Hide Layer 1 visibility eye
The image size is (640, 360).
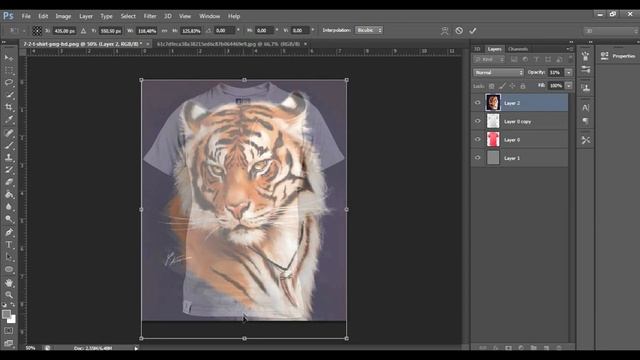tap(478, 158)
